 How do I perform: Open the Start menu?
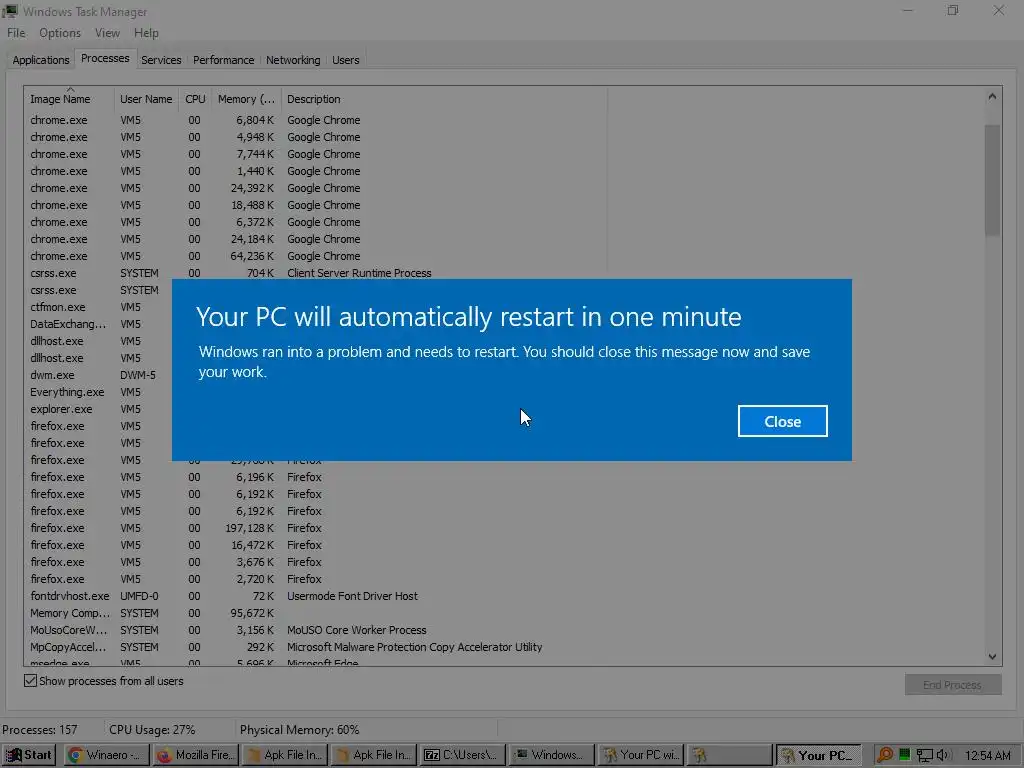pyautogui.click(x=29, y=755)
